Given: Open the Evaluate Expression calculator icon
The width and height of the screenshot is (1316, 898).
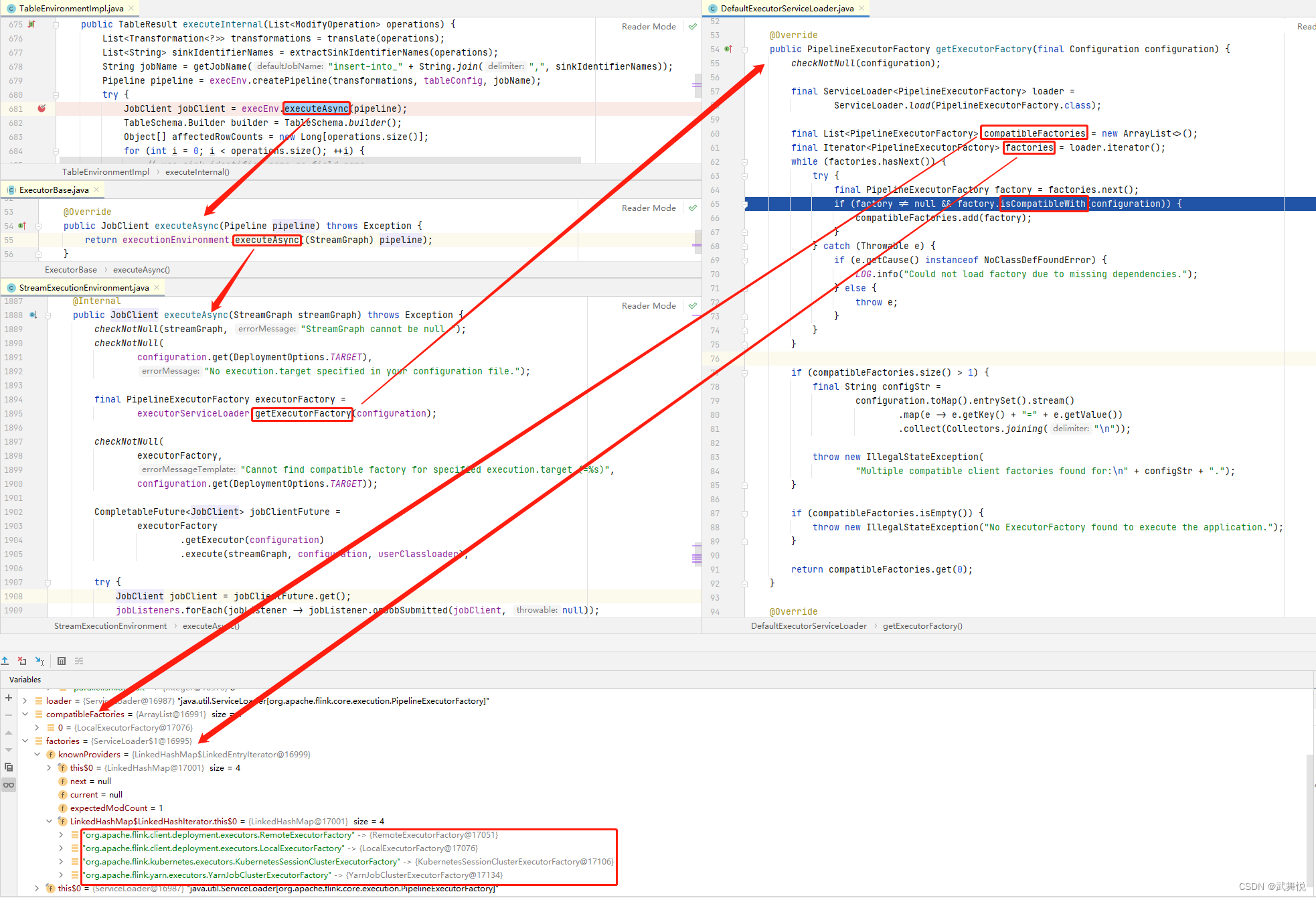Looking at the screenshot, I should click(62, 661).
